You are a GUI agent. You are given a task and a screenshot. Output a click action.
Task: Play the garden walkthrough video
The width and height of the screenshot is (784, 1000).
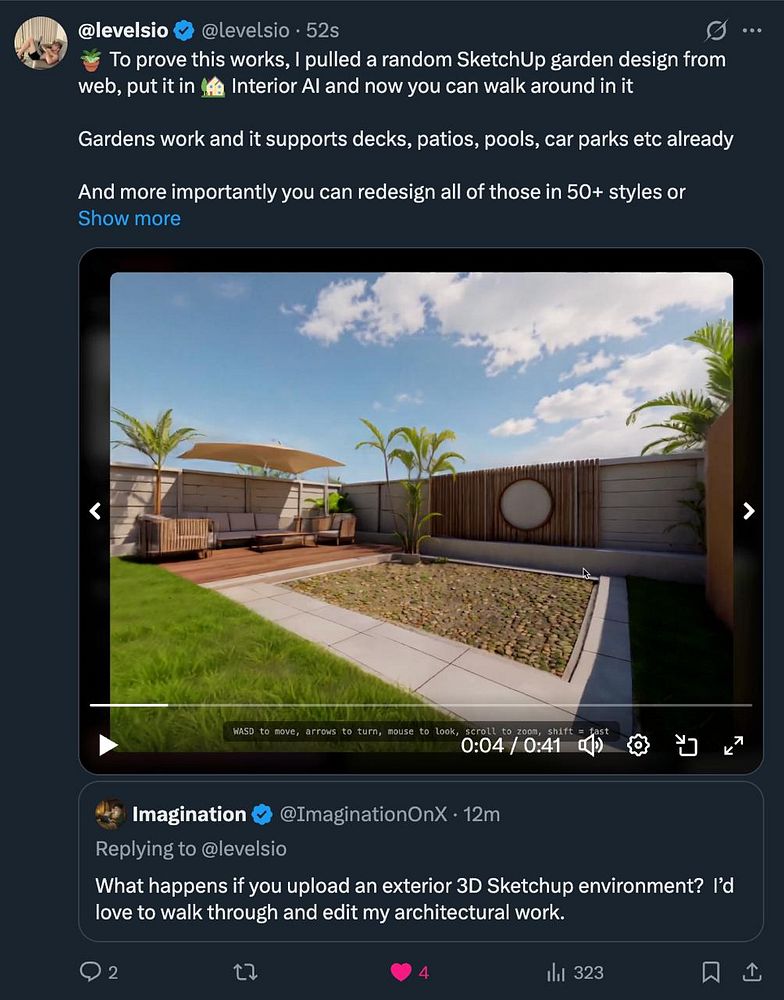point(108,744)
